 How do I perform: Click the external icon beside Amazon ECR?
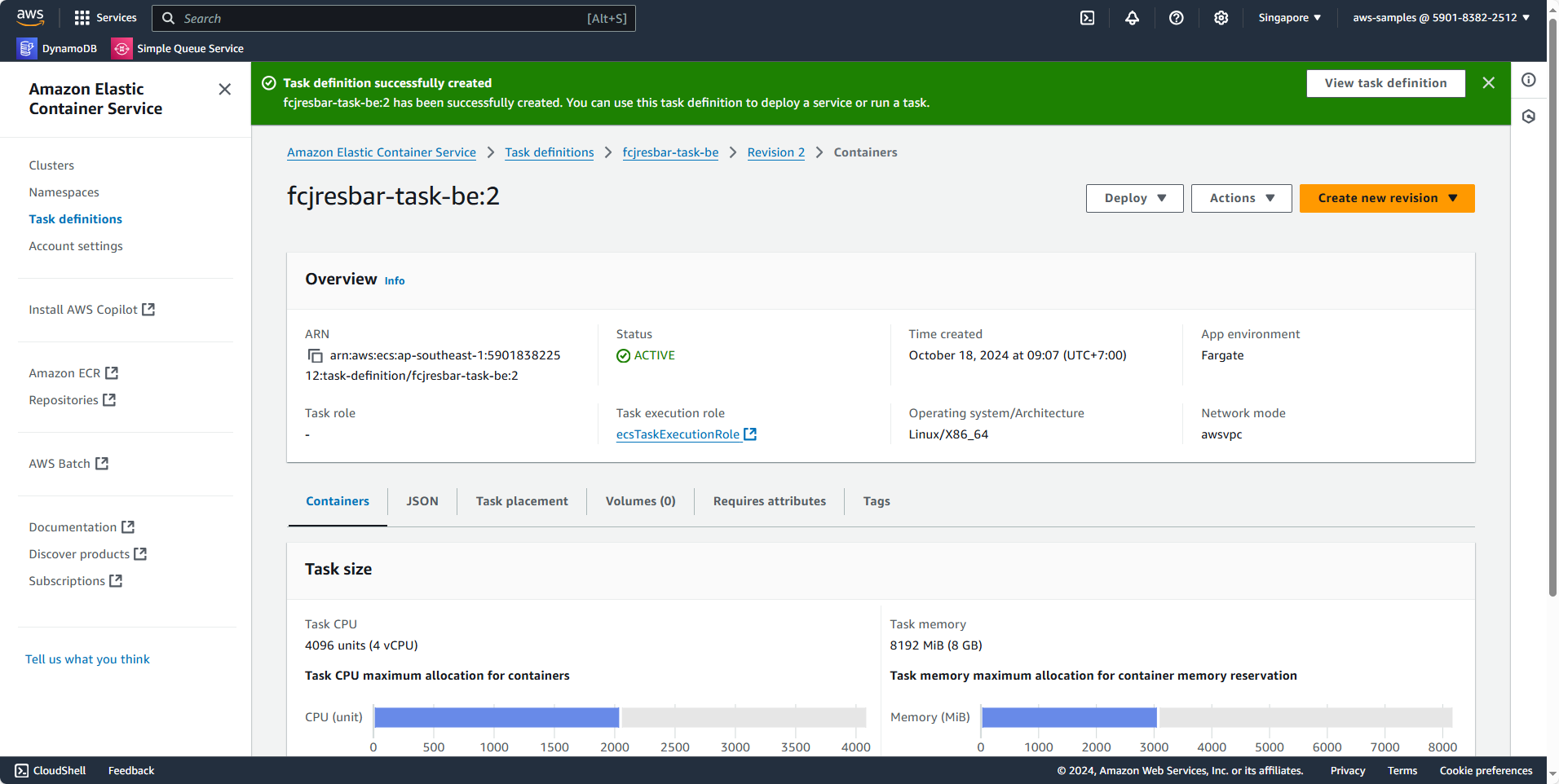[x=112, y=373]
